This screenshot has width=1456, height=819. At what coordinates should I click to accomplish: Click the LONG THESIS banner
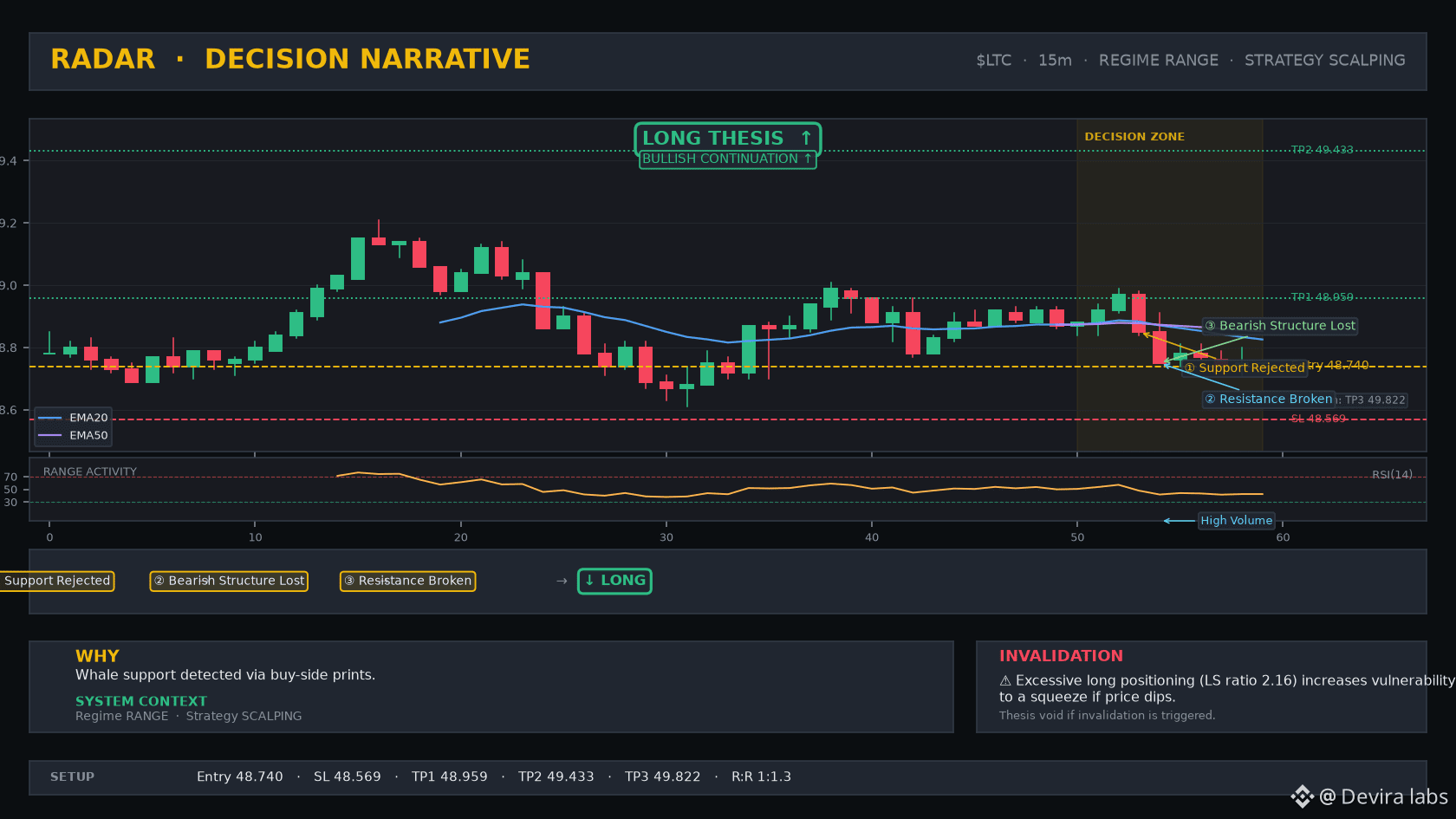coord(727,138)
